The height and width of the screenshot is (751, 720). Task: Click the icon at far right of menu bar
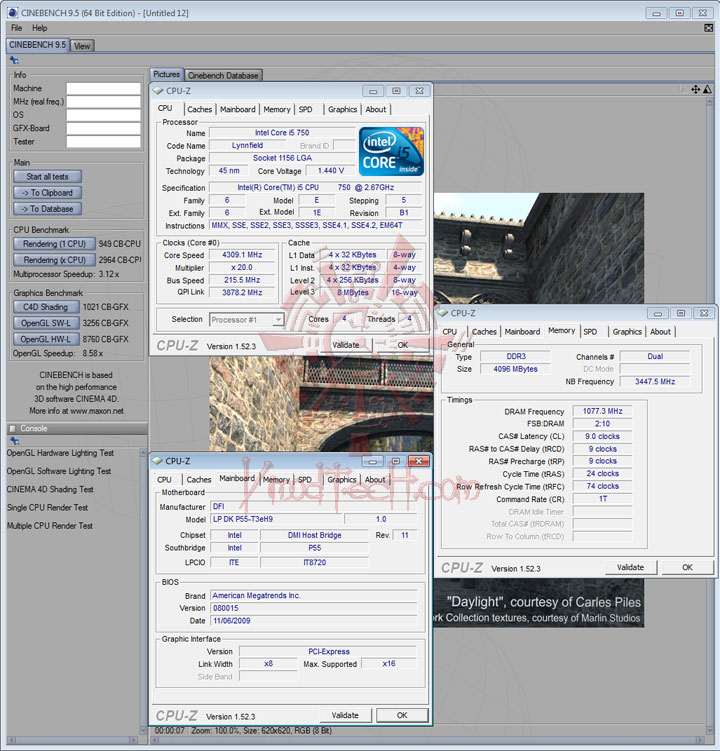point(709,28)
